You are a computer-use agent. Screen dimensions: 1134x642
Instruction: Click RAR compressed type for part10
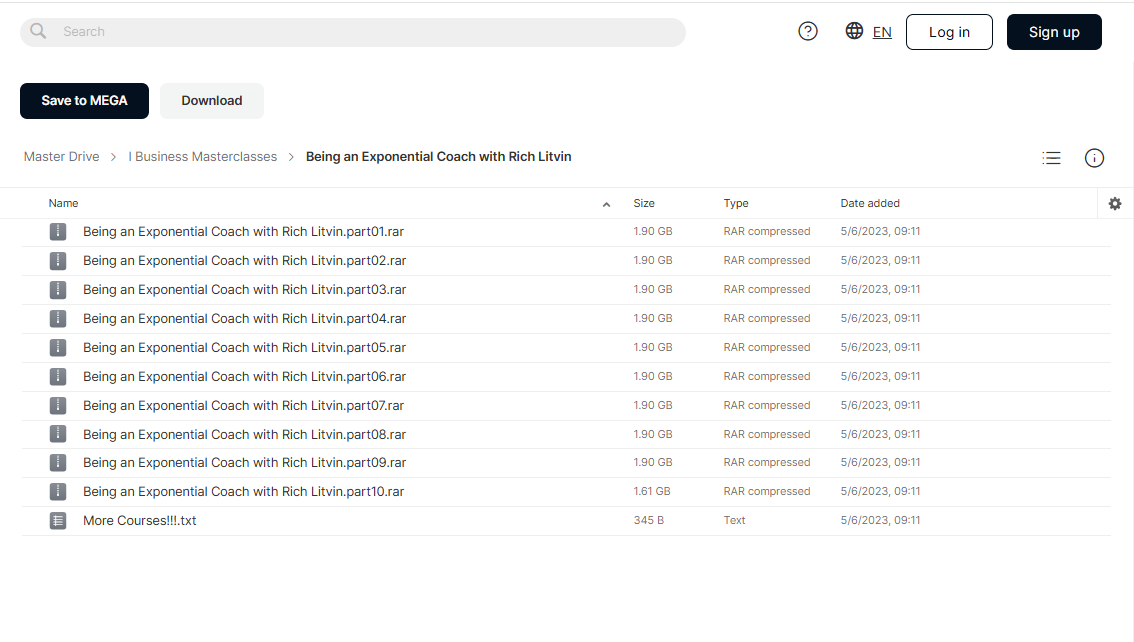(x=767, y=491)
